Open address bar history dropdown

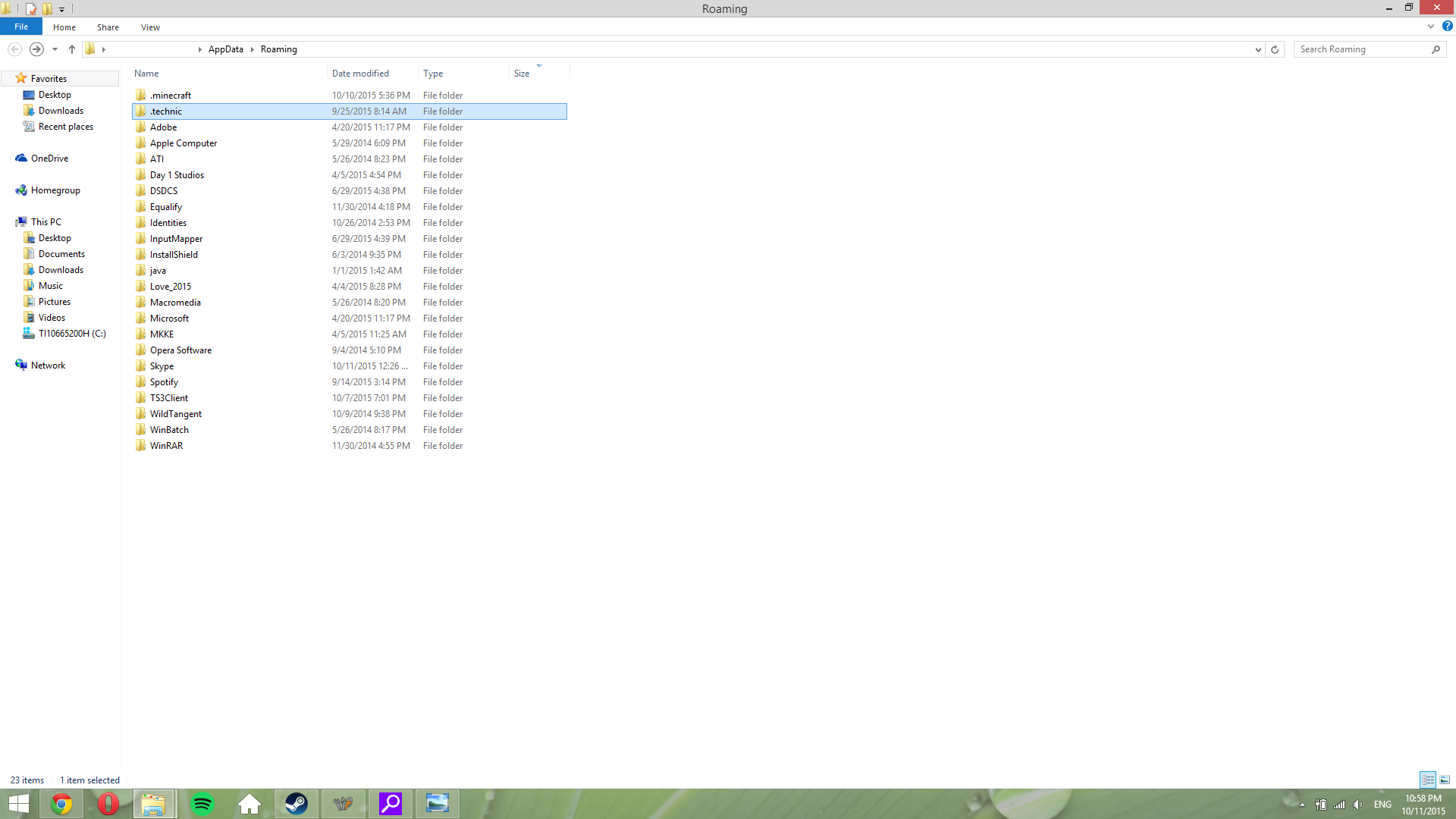pos(1258,49)
